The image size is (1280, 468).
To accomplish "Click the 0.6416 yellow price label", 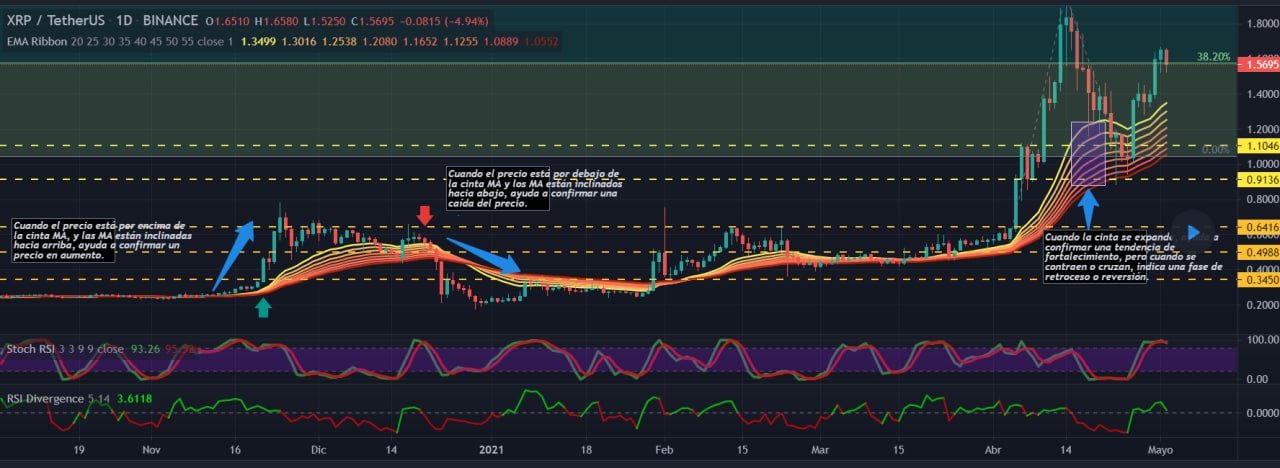I will 1256,227.
